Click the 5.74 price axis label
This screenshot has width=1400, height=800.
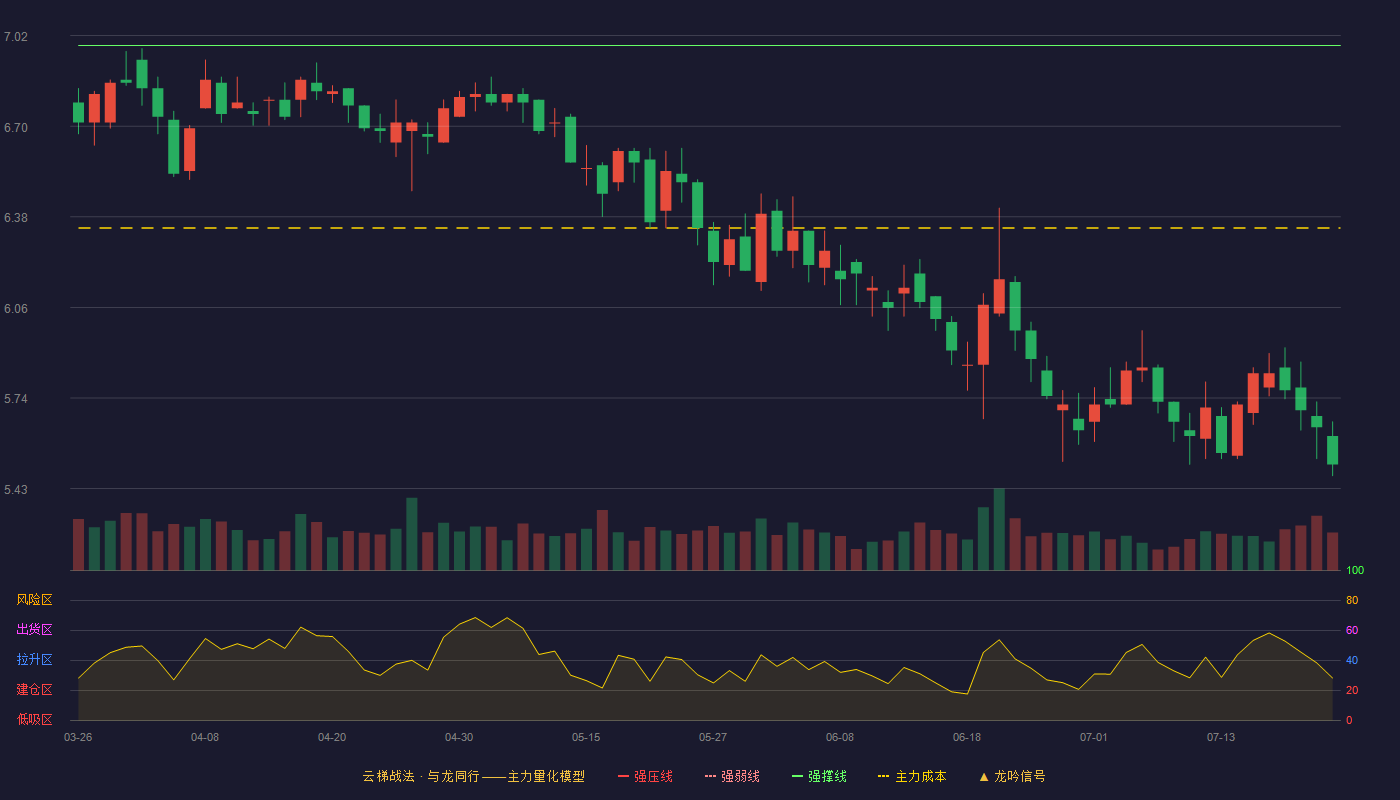(16, 399)
